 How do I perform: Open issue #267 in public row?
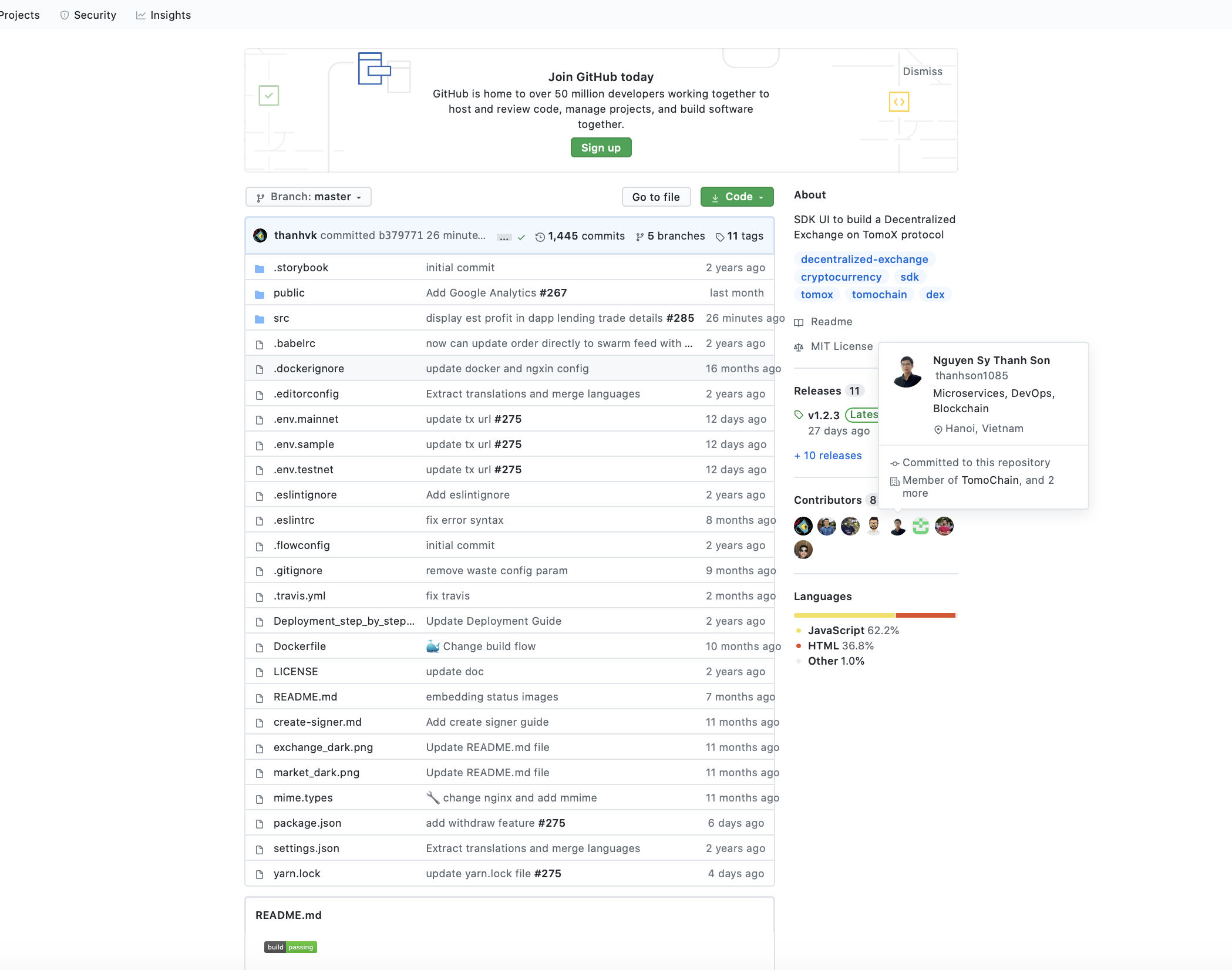pos(553,293)
